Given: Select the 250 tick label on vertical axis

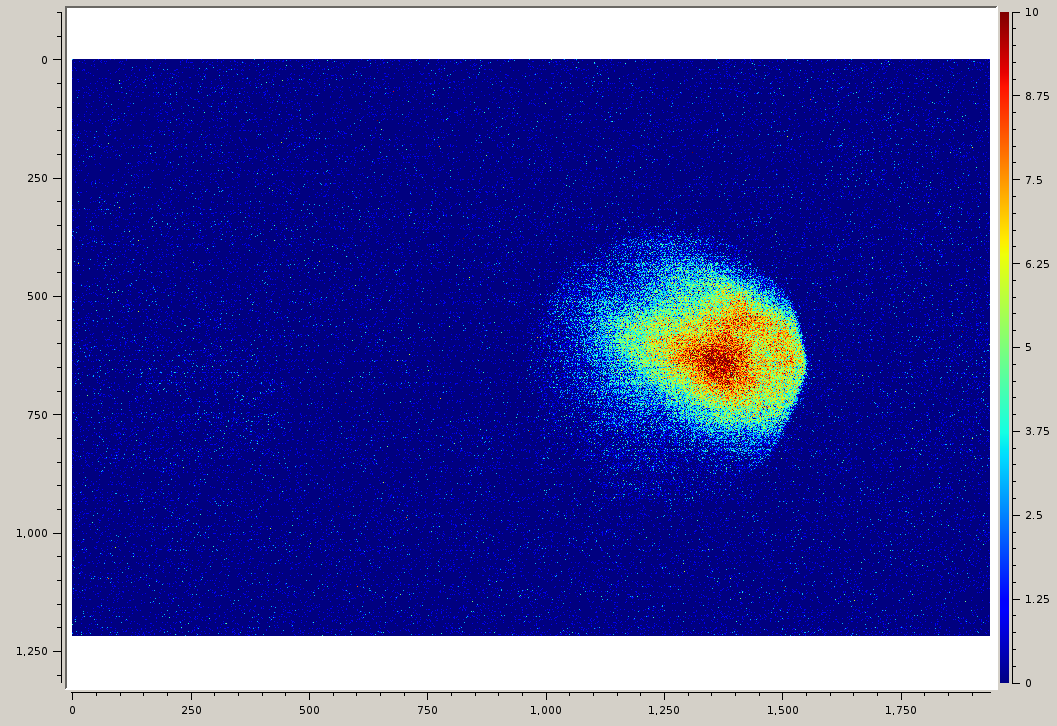Looking at the screenshot, I should coord(37,178).
